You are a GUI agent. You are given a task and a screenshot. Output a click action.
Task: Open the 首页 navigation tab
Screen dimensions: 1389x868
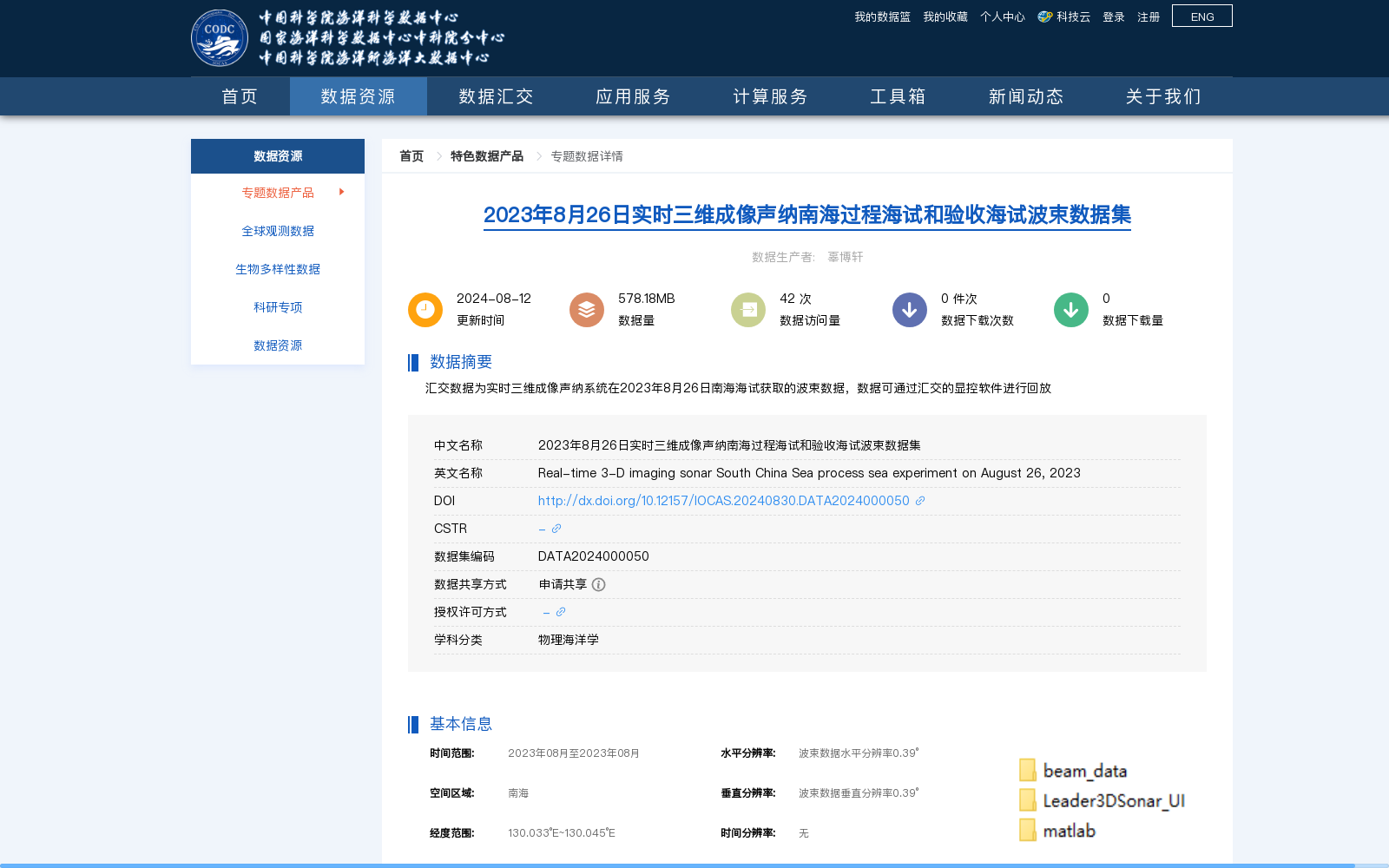(x=240, y=96)
